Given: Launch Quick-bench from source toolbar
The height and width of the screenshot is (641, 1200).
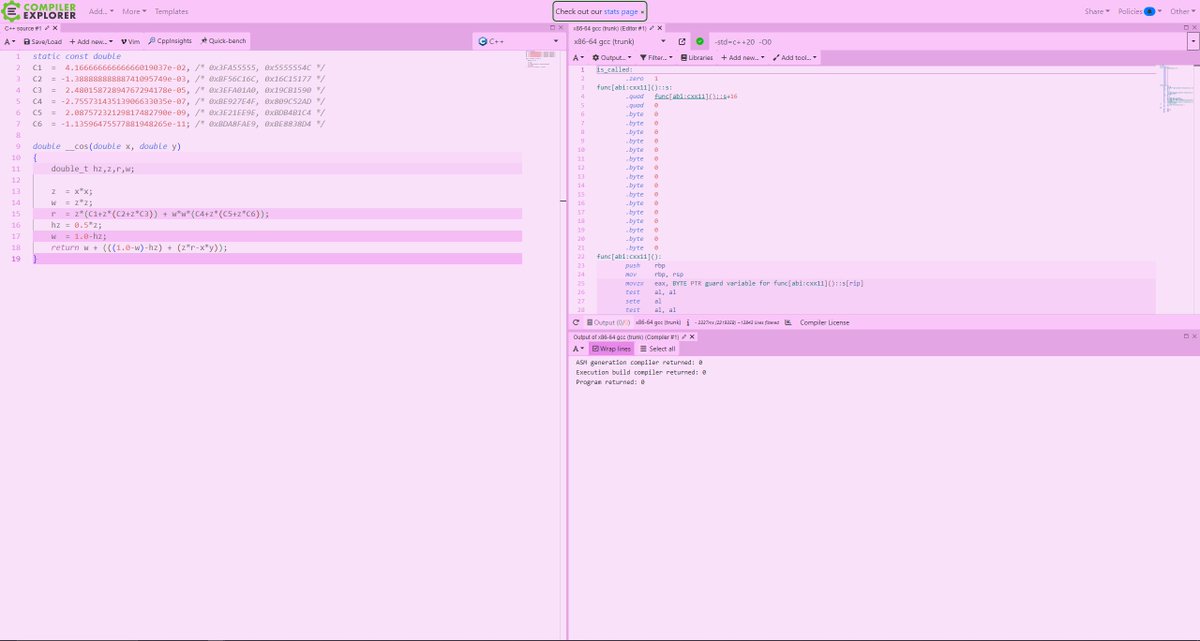Looking at the screenshot, I should click(223, 41).
